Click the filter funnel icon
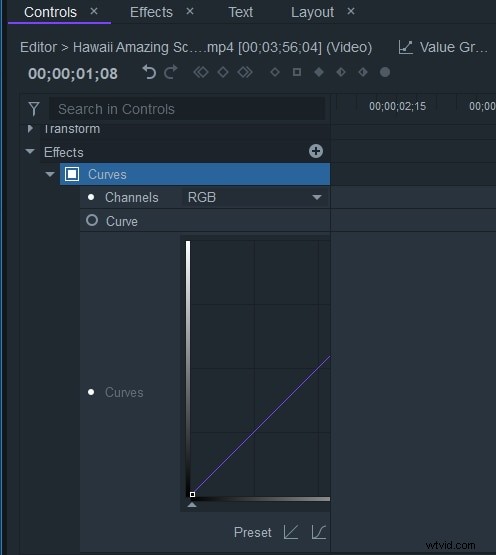This screenshot has width=496, height=555. pyautogui.click(x=34, y=109)
